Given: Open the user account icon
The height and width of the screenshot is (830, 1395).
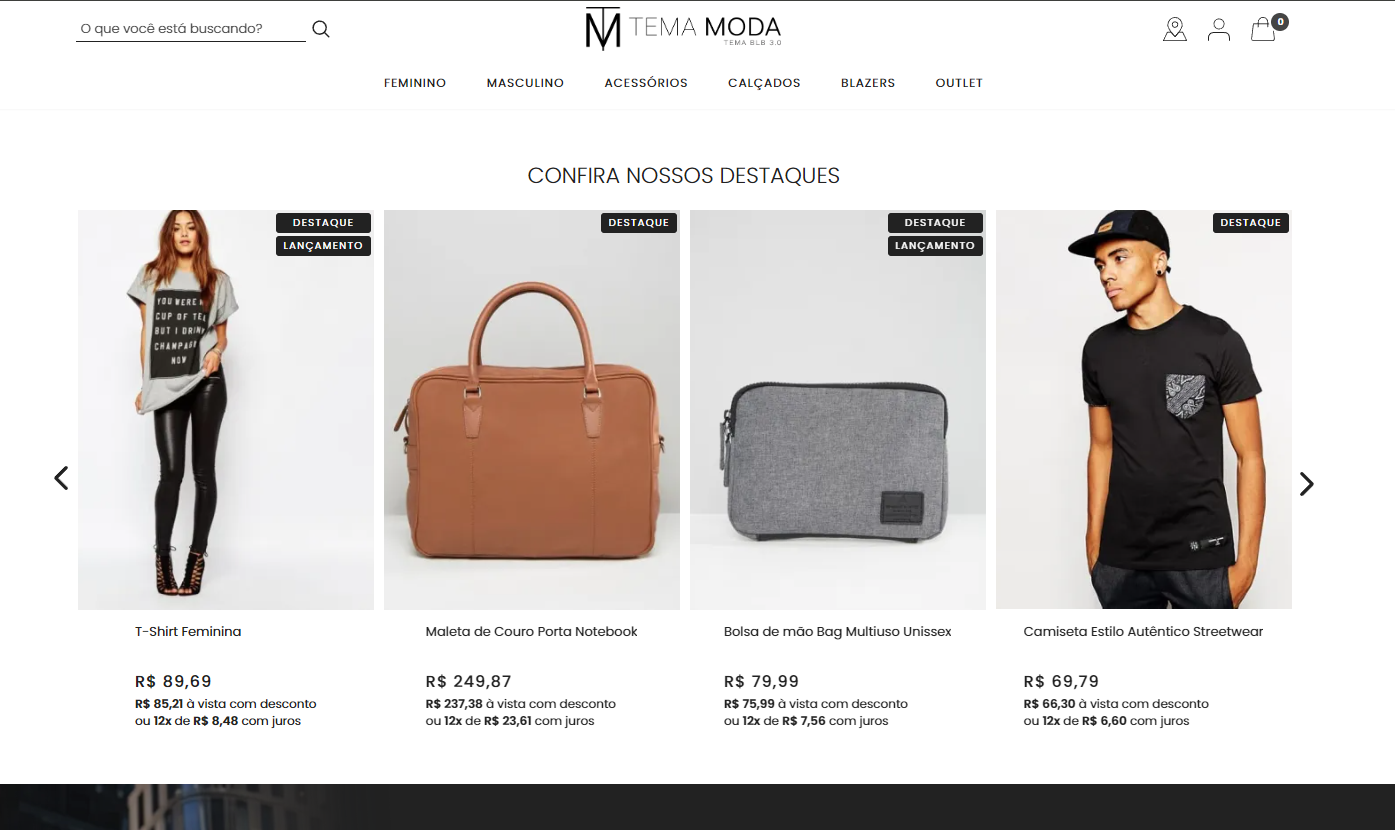Looking at the screenshot, I should (1218, 29).
